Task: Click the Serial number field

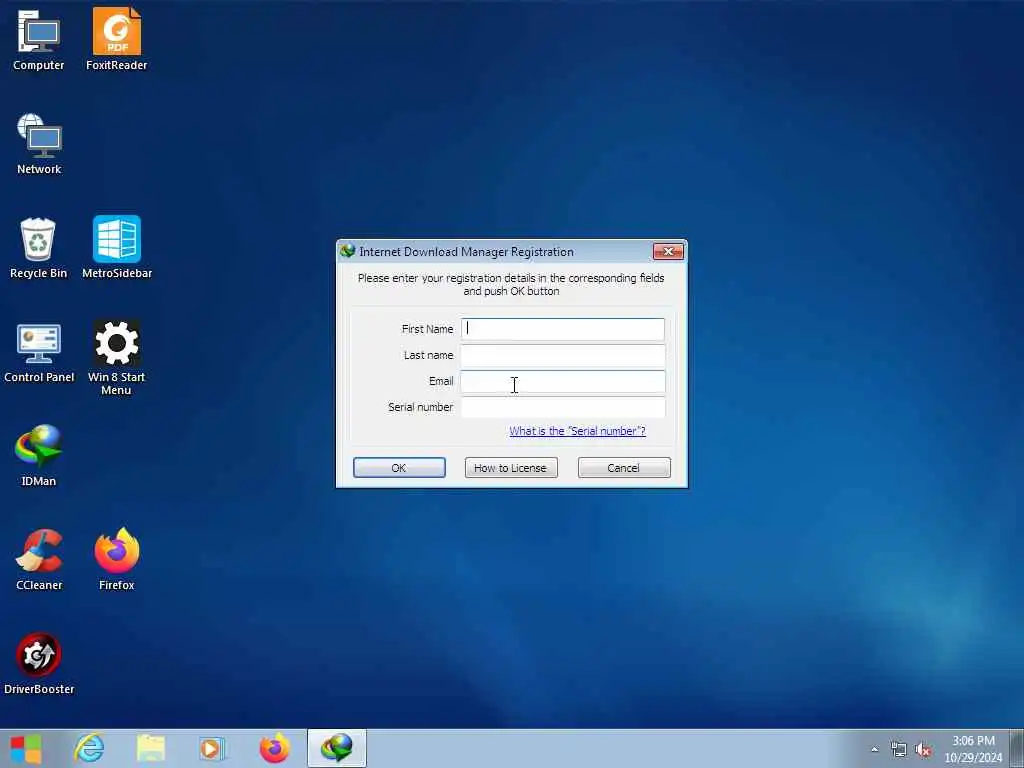Action: click(563, 407)
